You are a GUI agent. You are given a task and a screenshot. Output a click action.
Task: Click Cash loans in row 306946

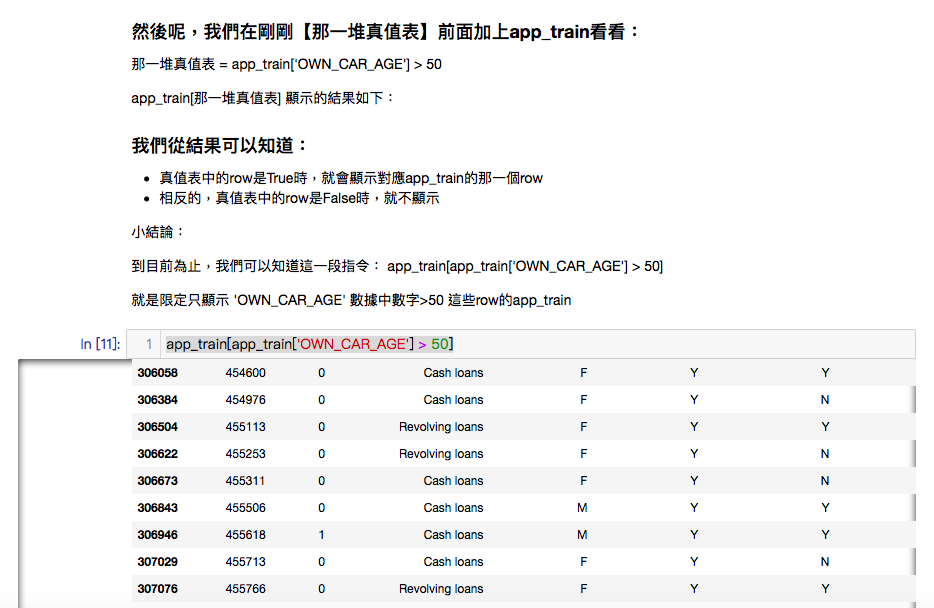click(x=453, y=535)
